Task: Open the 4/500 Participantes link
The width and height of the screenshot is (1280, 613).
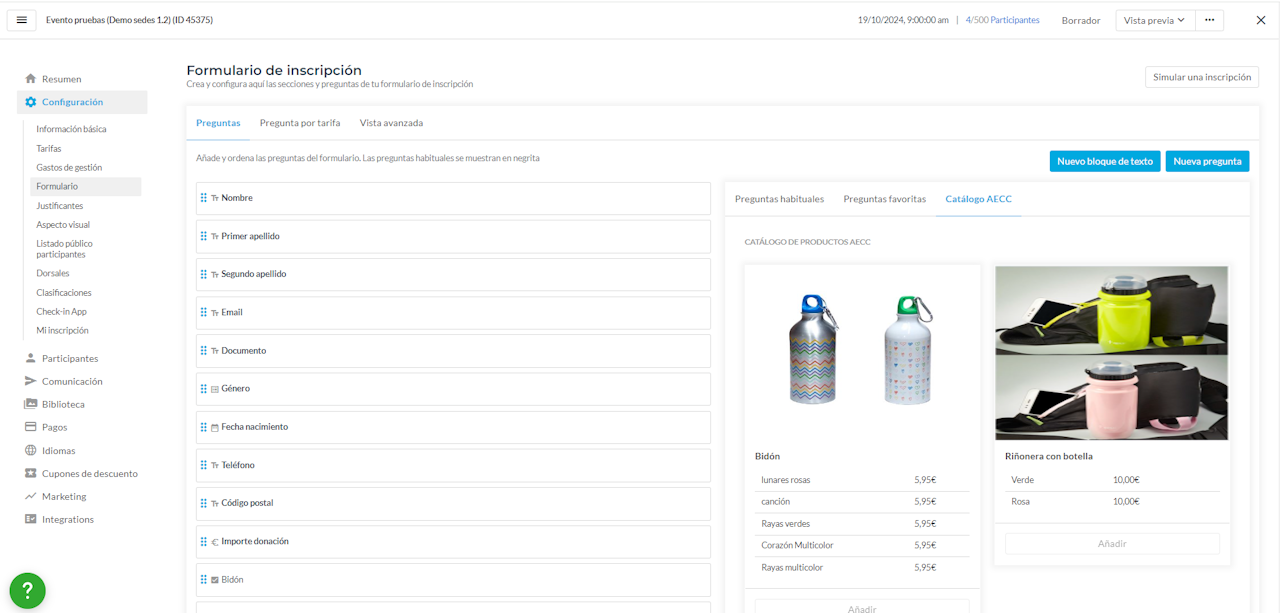Action: tap(1002, 20)
